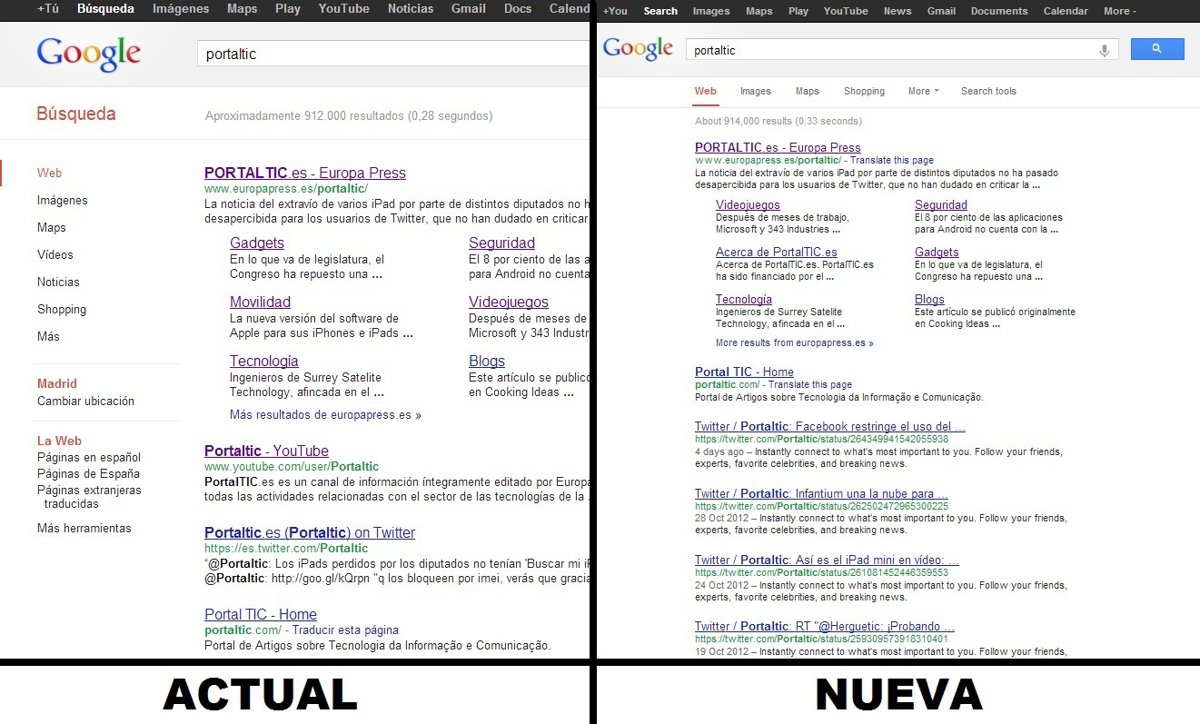Image resolution: width=1200 pixels, height=724 pixels.
Task: Click More results from europapress.es link
Action: tap(794, 342)
